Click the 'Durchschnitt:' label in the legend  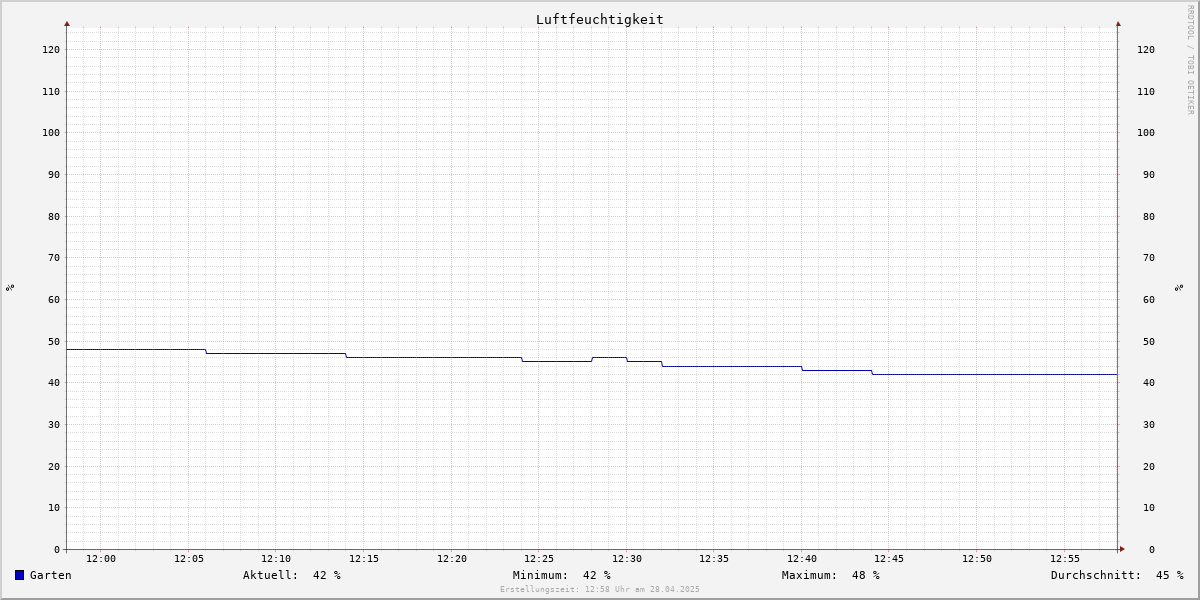[1096, 575]
